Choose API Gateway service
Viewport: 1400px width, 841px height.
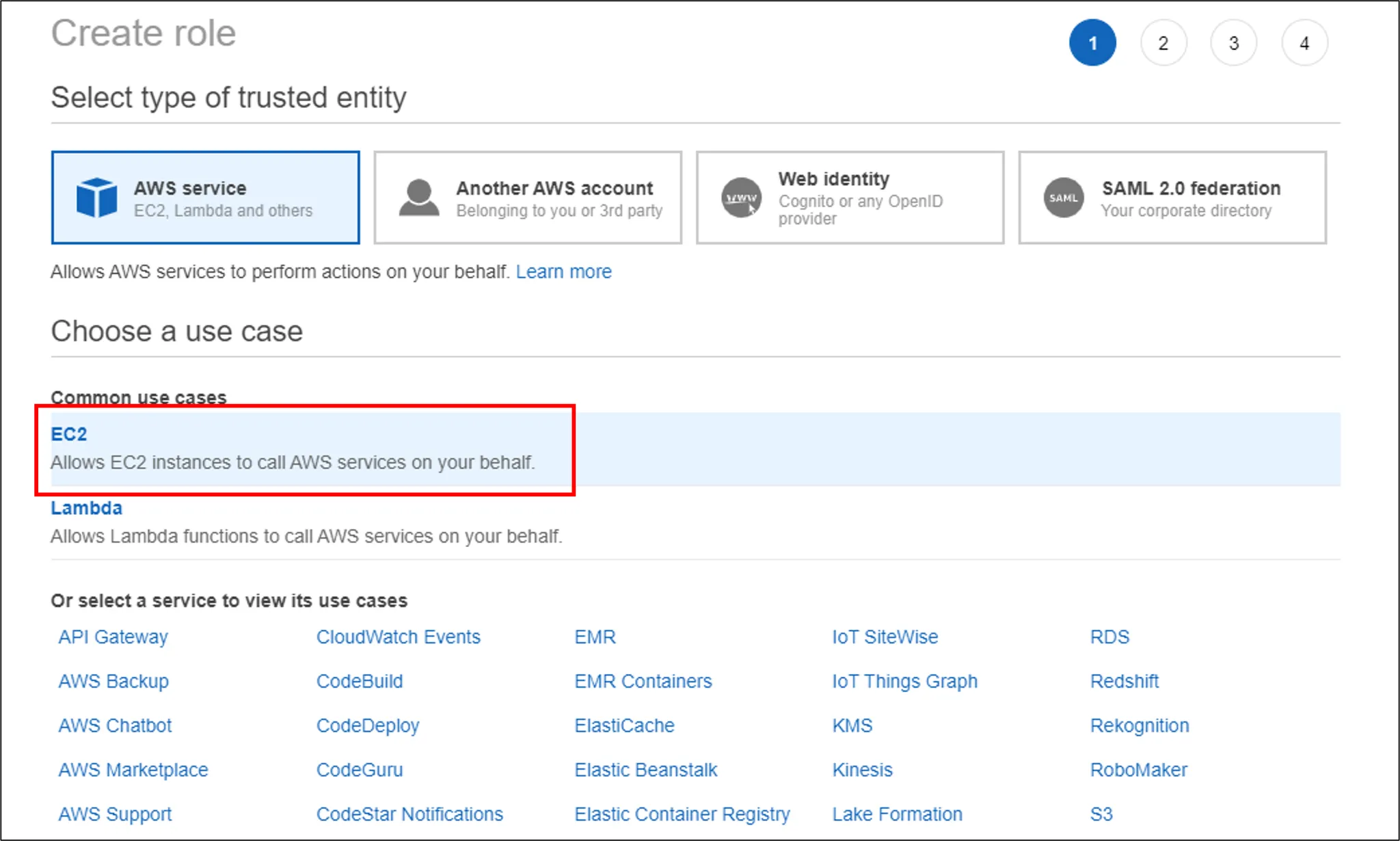point(113,637)
